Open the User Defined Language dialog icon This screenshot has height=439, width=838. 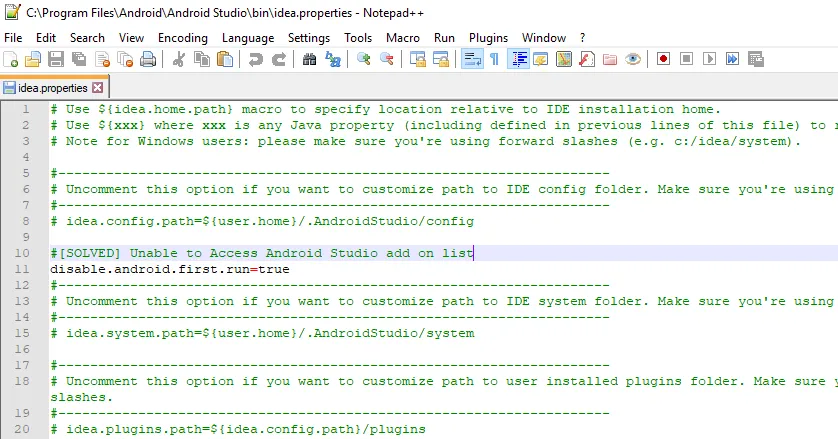point(541,59)
